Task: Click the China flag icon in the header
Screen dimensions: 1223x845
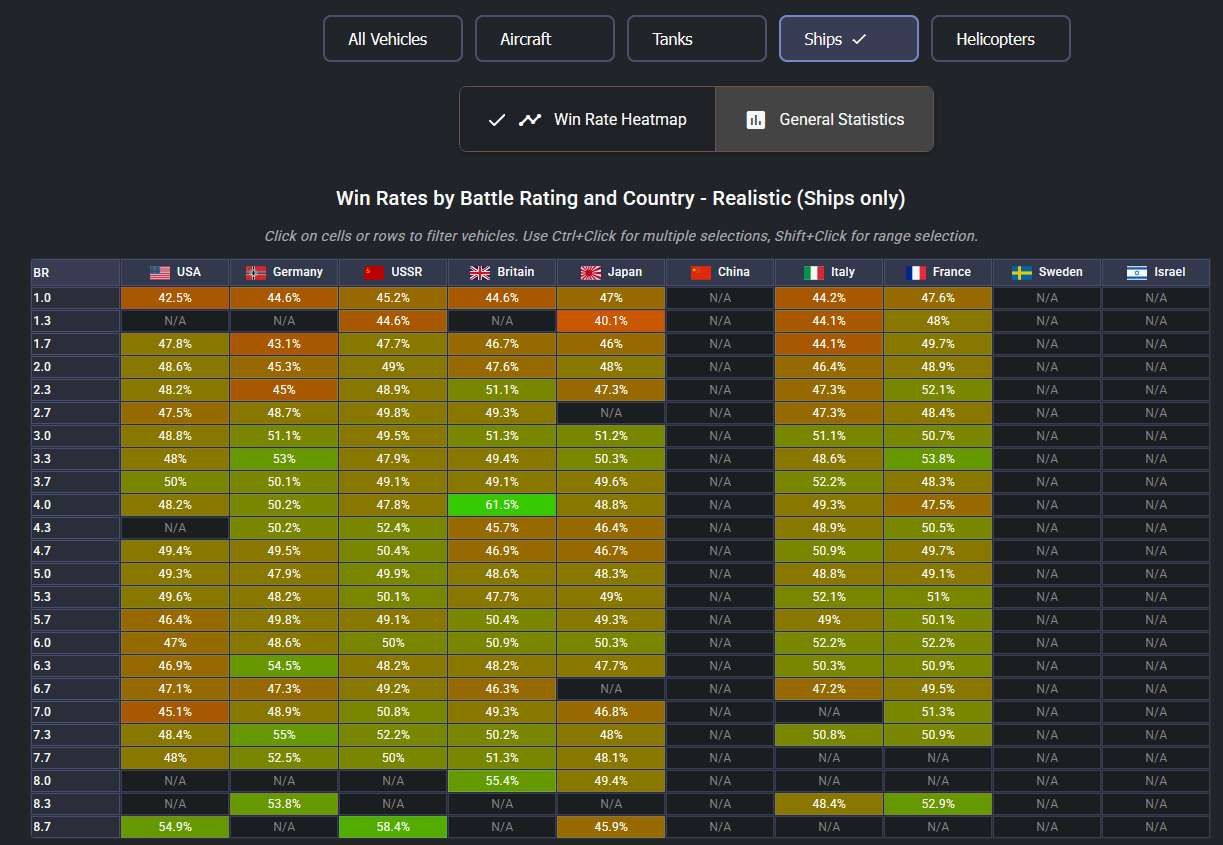Action: (701, 272)
